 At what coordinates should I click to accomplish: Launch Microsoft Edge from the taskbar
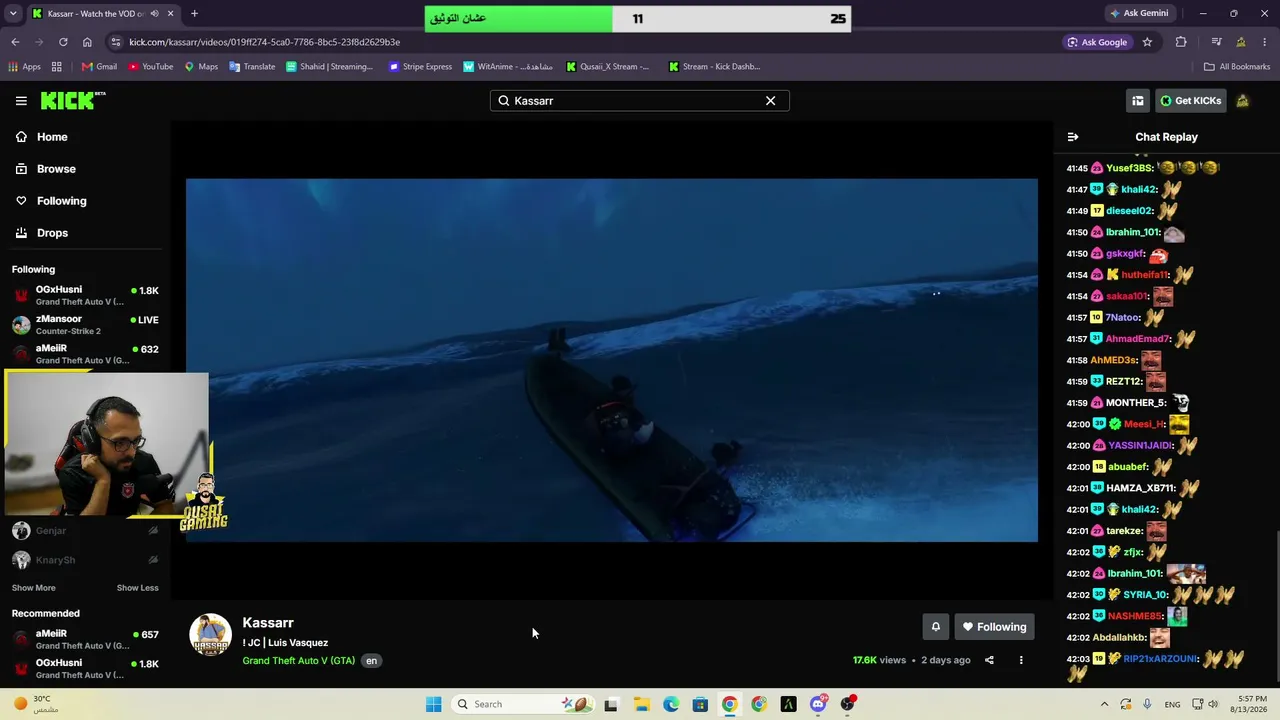pyautogui.click(x=671, y=704)
